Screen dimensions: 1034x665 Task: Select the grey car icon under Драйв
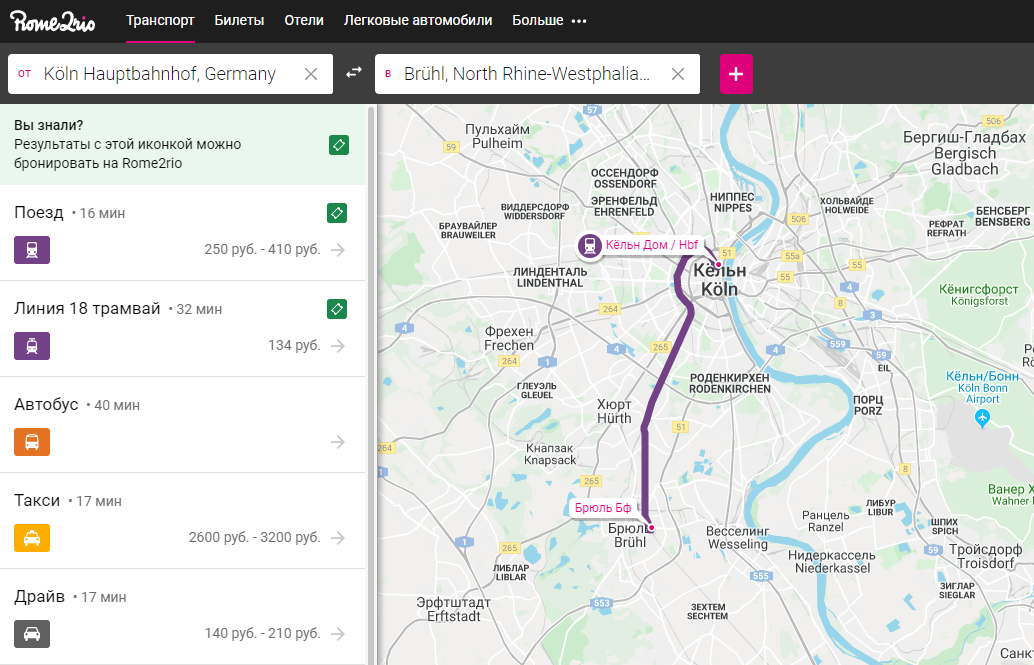(x=32, y=634)
